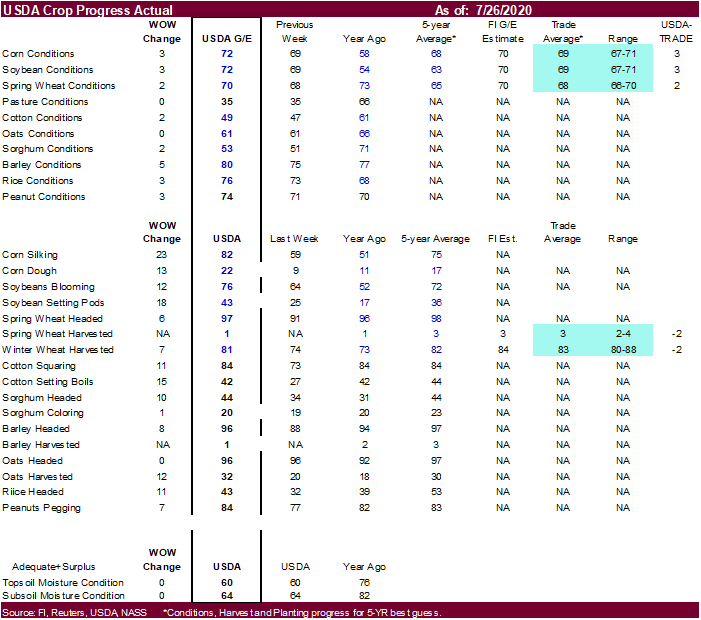Select Winter Wheat Harvested FI Est. value 84

point(503,350)
